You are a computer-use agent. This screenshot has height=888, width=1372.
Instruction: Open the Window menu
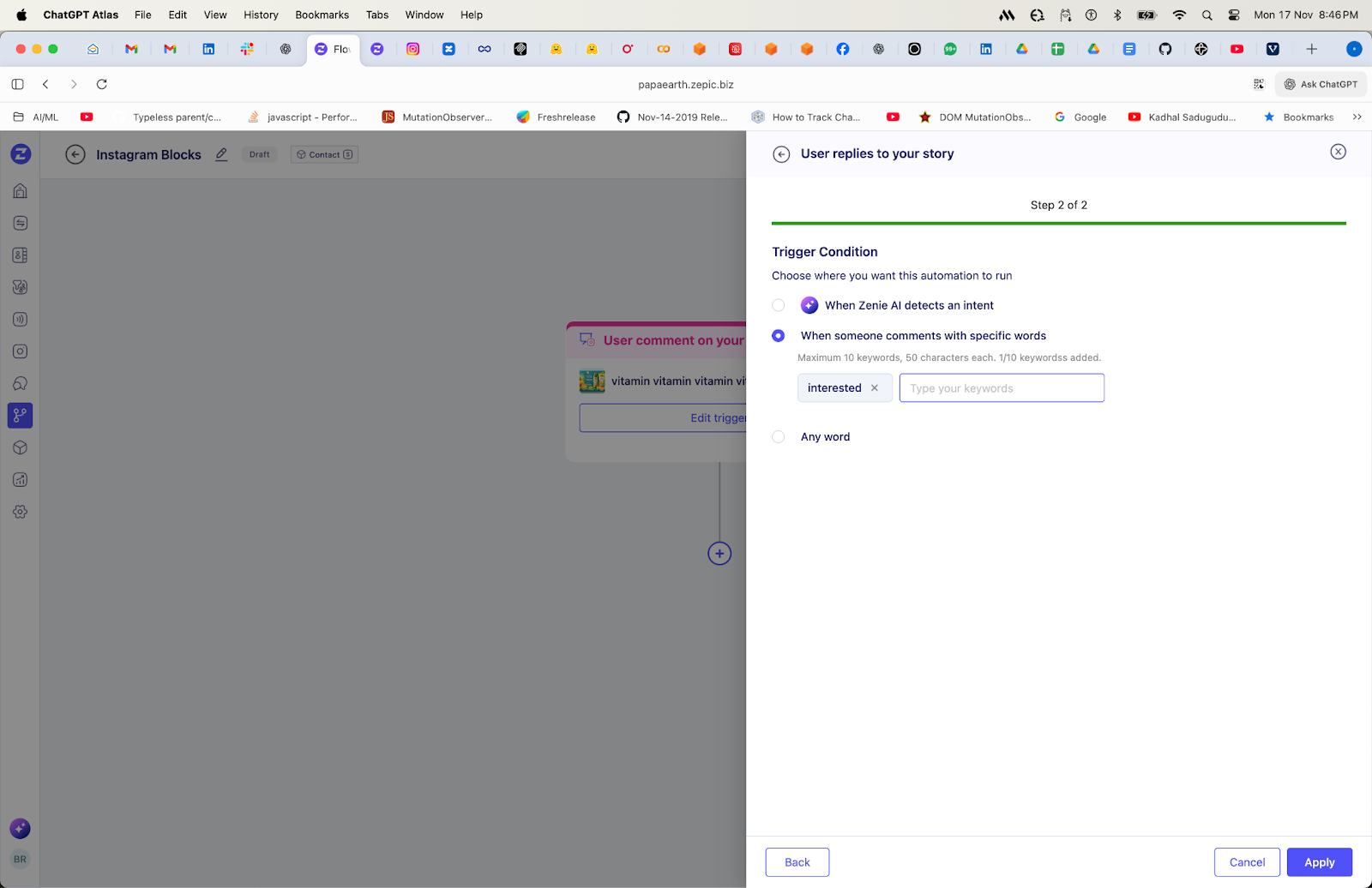tap(424, 15)
